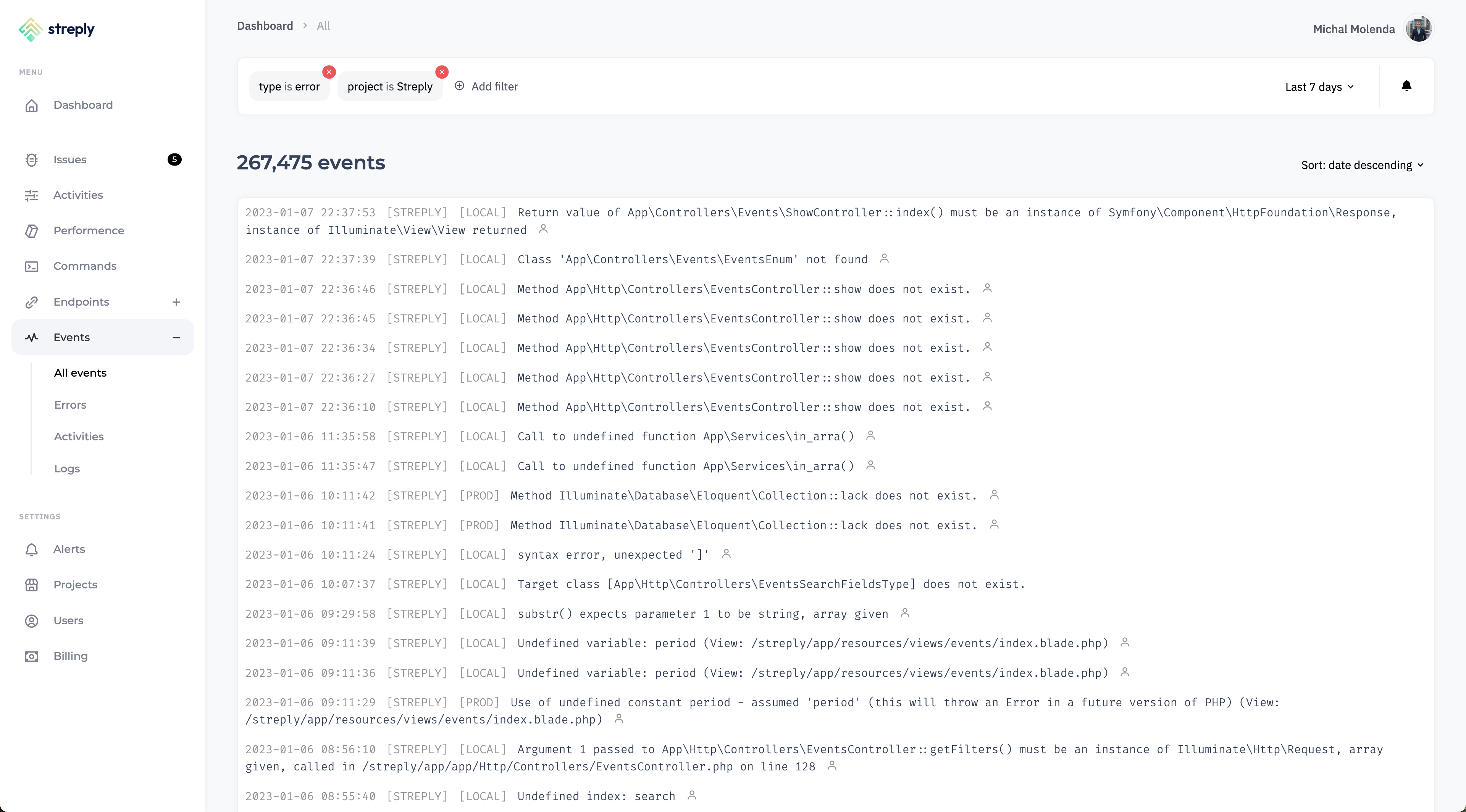Collapse the Events menu section
This screenshot has height=812, width=1466.
(176, 338)
